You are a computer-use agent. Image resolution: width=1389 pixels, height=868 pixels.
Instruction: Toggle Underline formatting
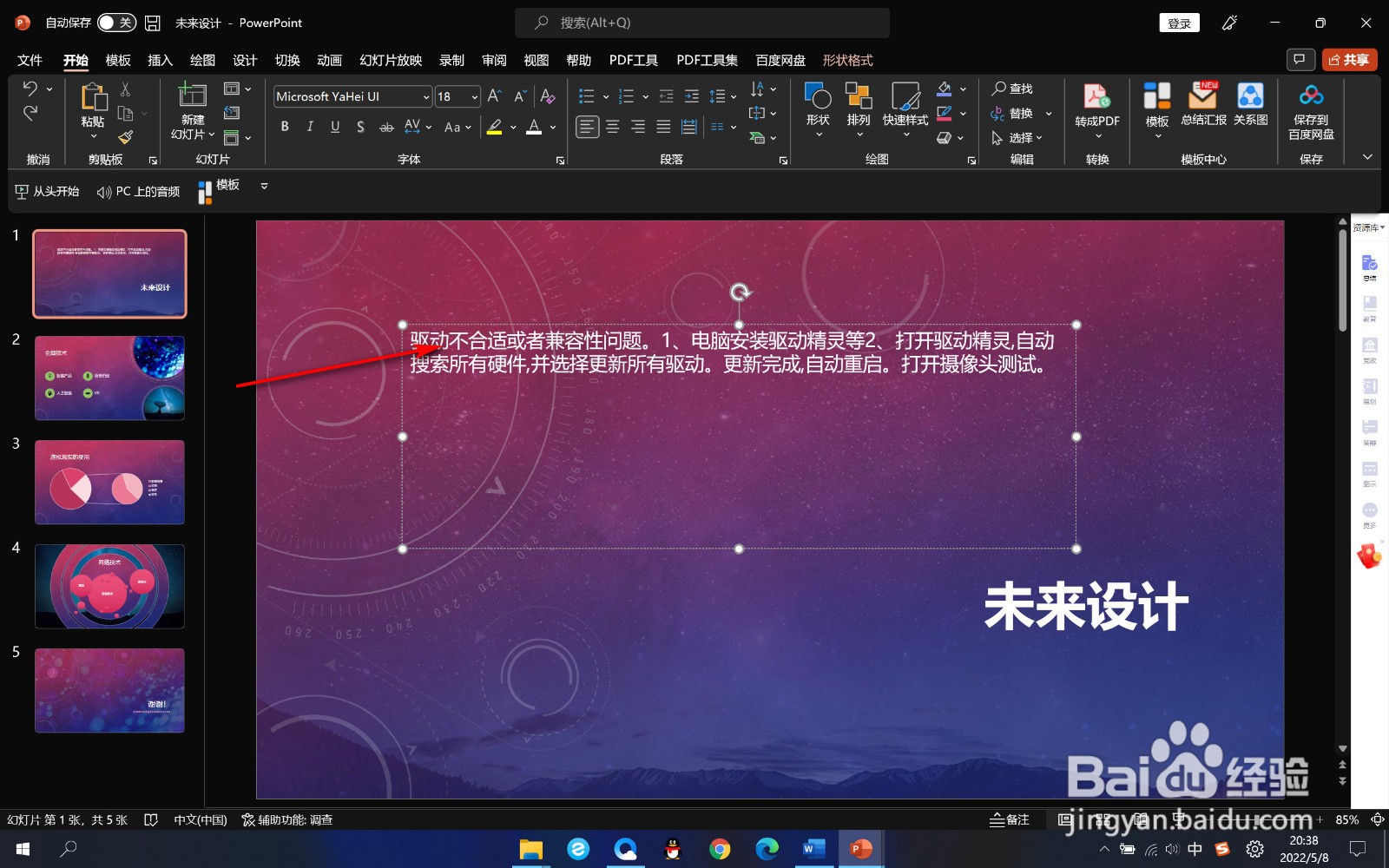[x=335, y=127]
